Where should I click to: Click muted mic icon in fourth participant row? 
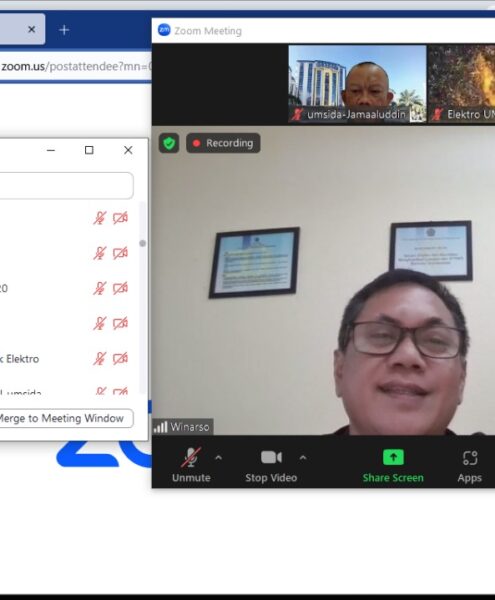tap(99, 323)
